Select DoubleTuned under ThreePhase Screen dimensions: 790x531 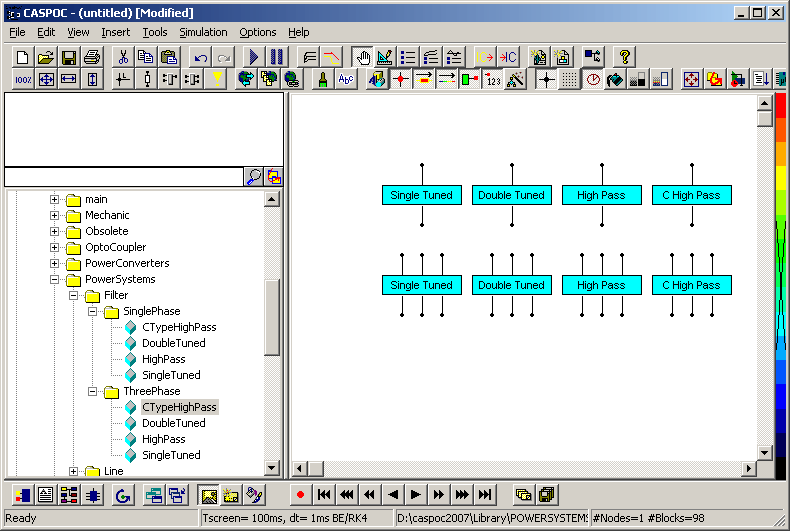point(174,423)
